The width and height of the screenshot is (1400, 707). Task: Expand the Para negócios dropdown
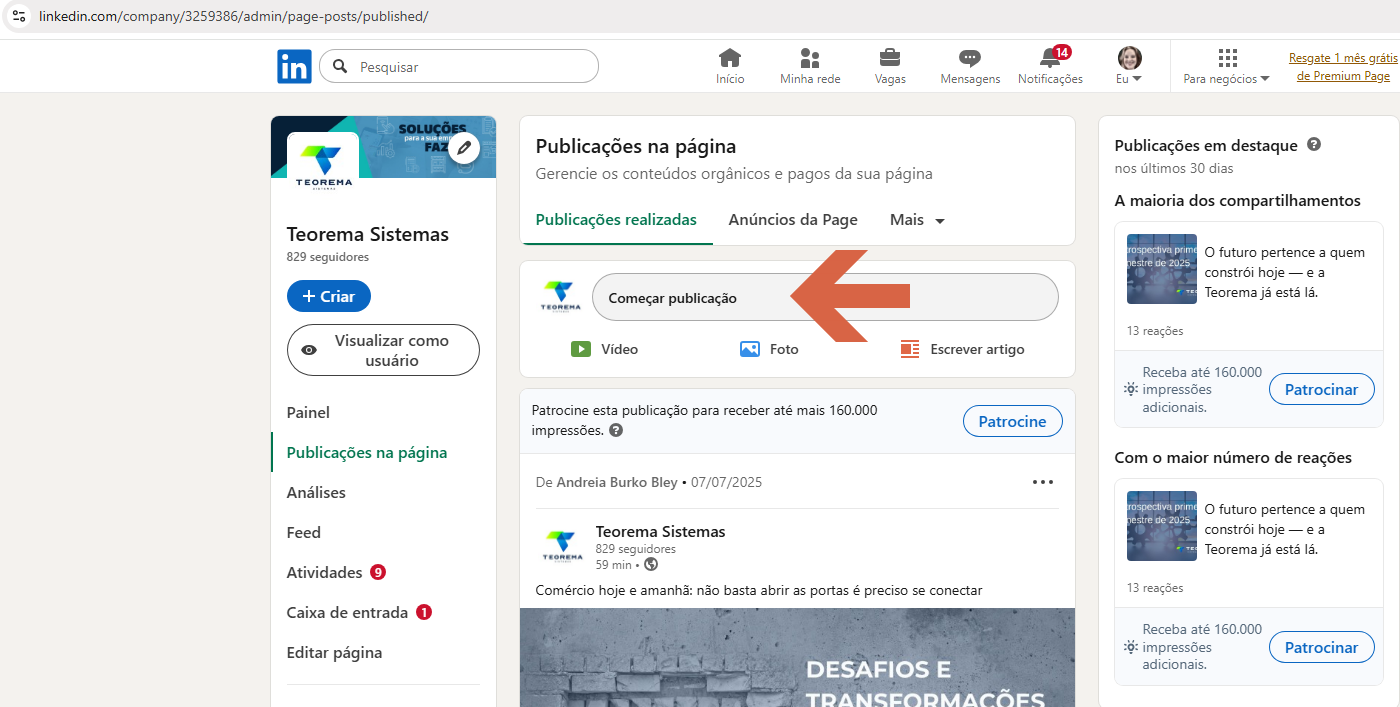click(x=1227, y=79)
